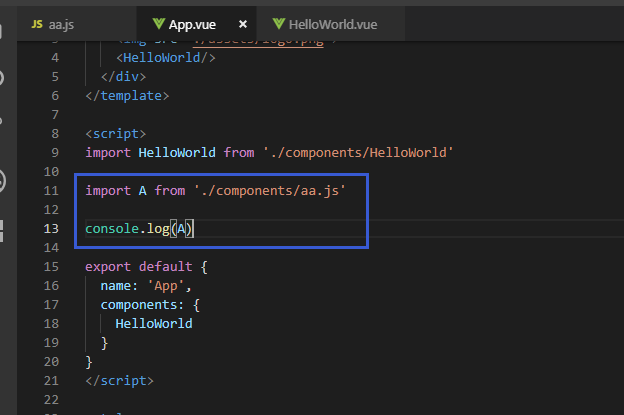Select the App.vue editor tab
Image resolution: width=624 pixels, height=415 pixels.
point(197,24)
